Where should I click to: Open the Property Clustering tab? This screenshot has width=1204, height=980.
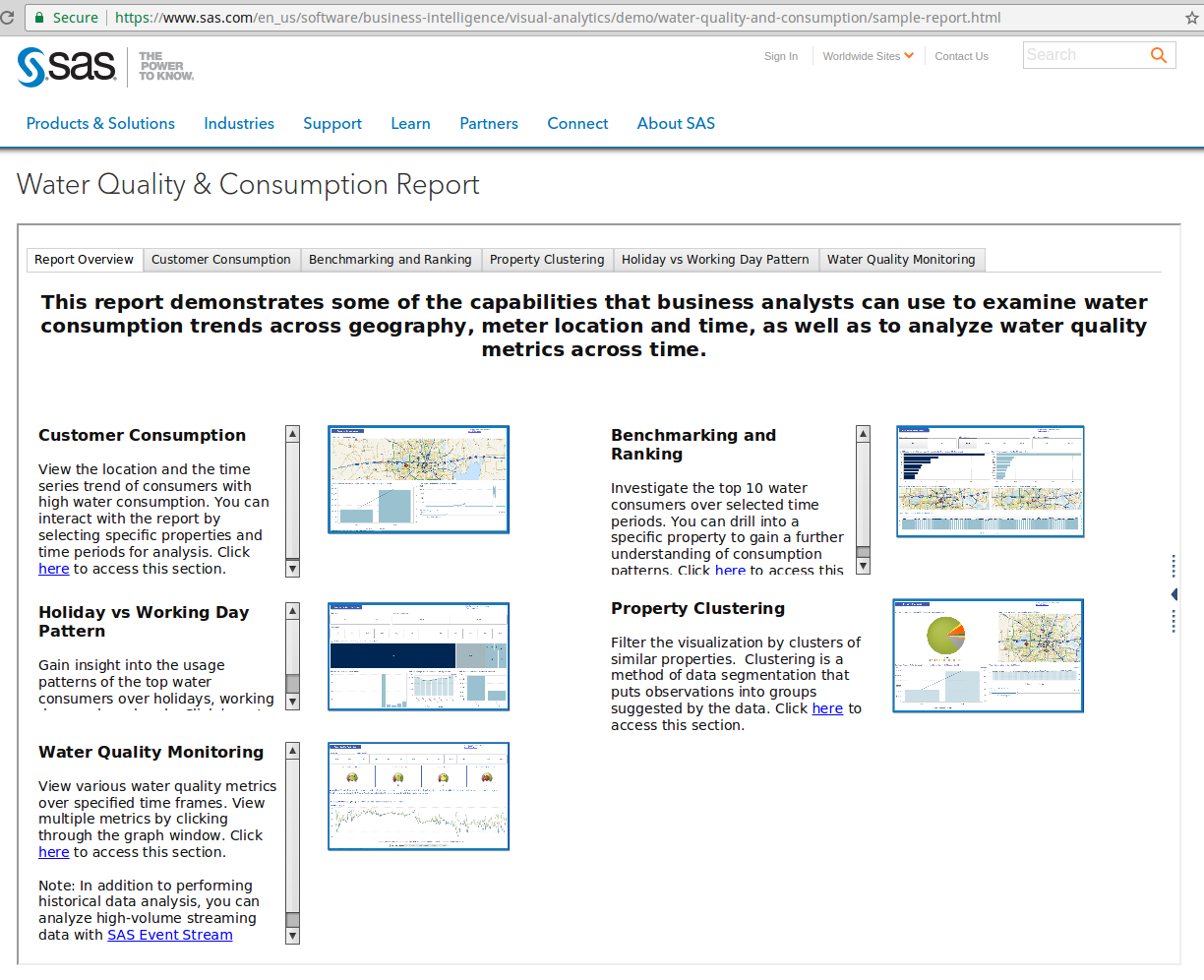[x=547, y=259]
